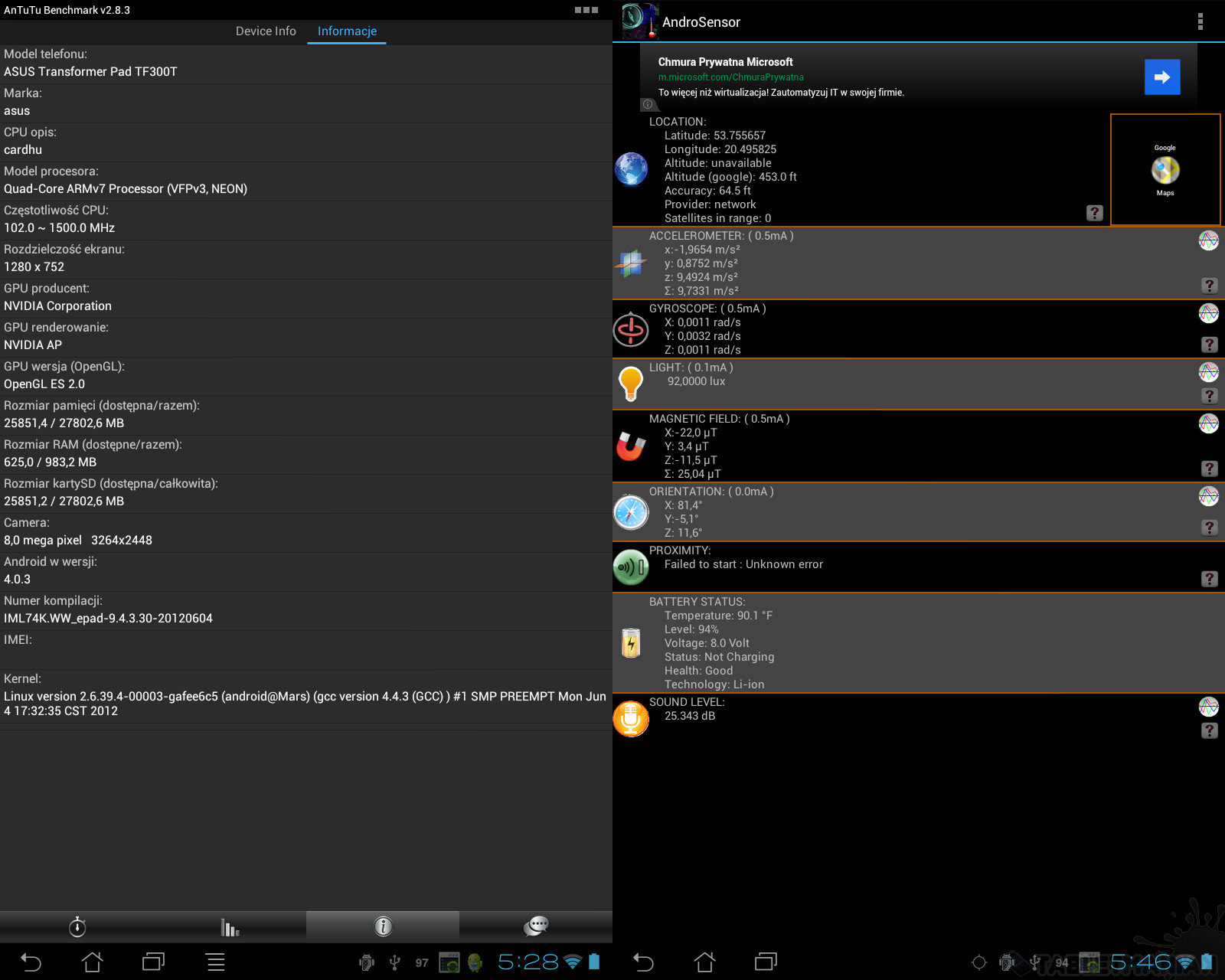Open recent apps in left navigation bar

[153, 962]
